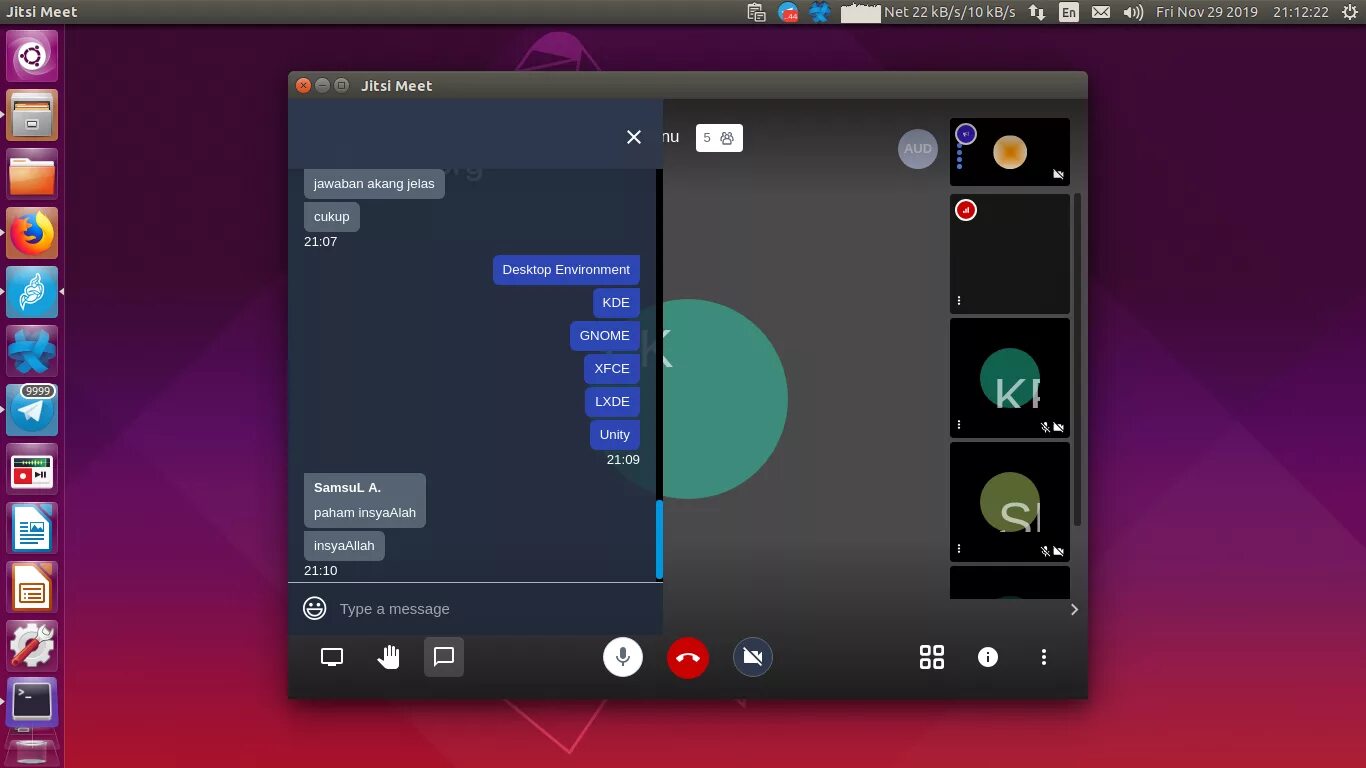Open the participants count indicator

tap(719, 137)
